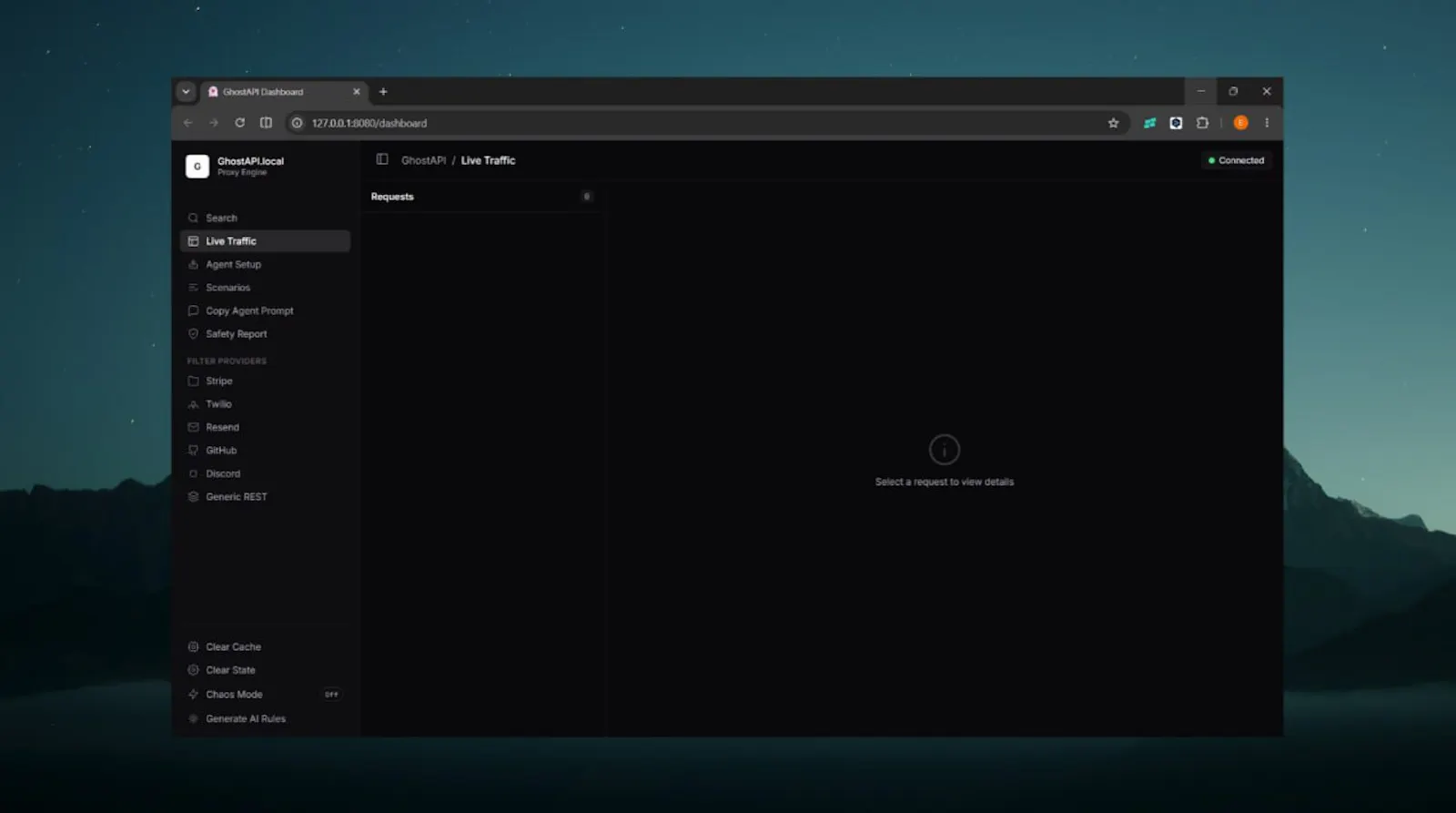This screenshot has height=813, width=1456.
Task: Open Scenarios page
Action: [265, 288]
